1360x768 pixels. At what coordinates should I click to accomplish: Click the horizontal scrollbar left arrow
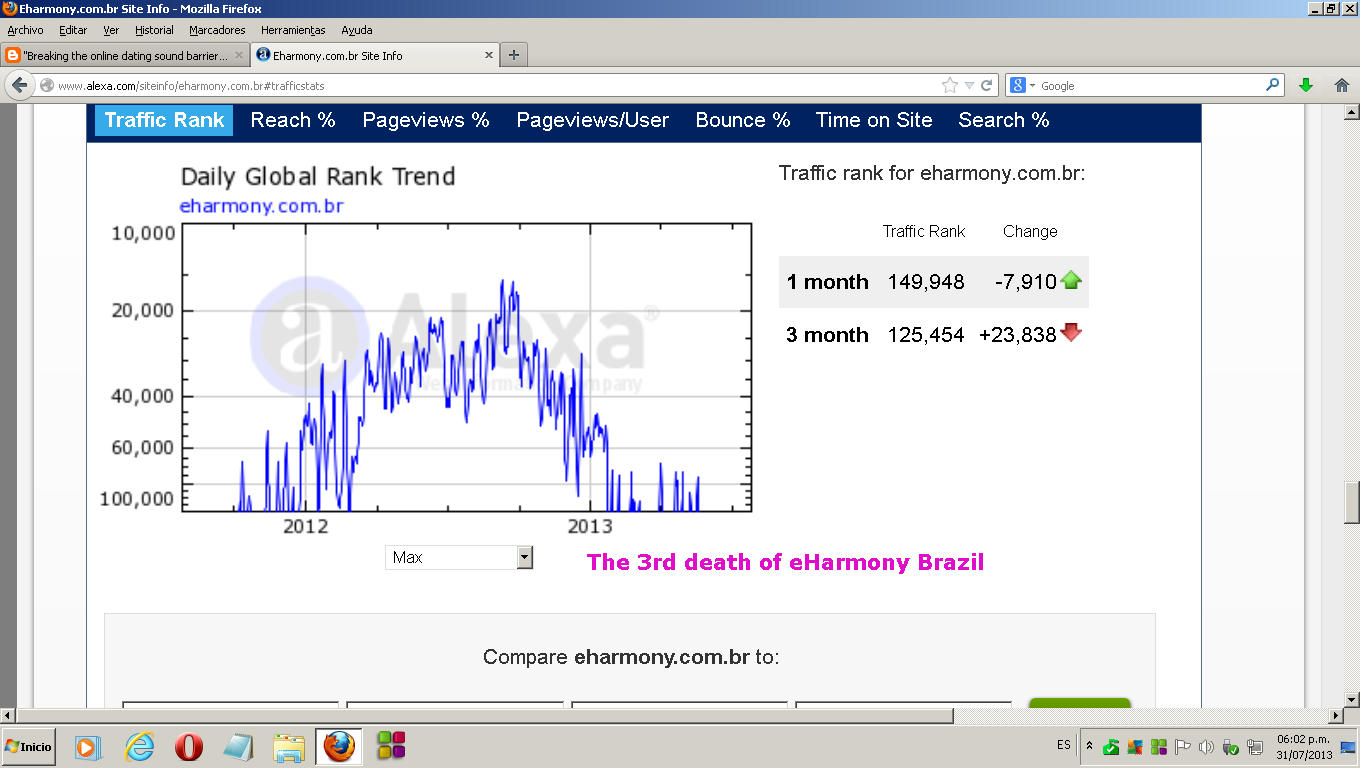click(9, 716)
